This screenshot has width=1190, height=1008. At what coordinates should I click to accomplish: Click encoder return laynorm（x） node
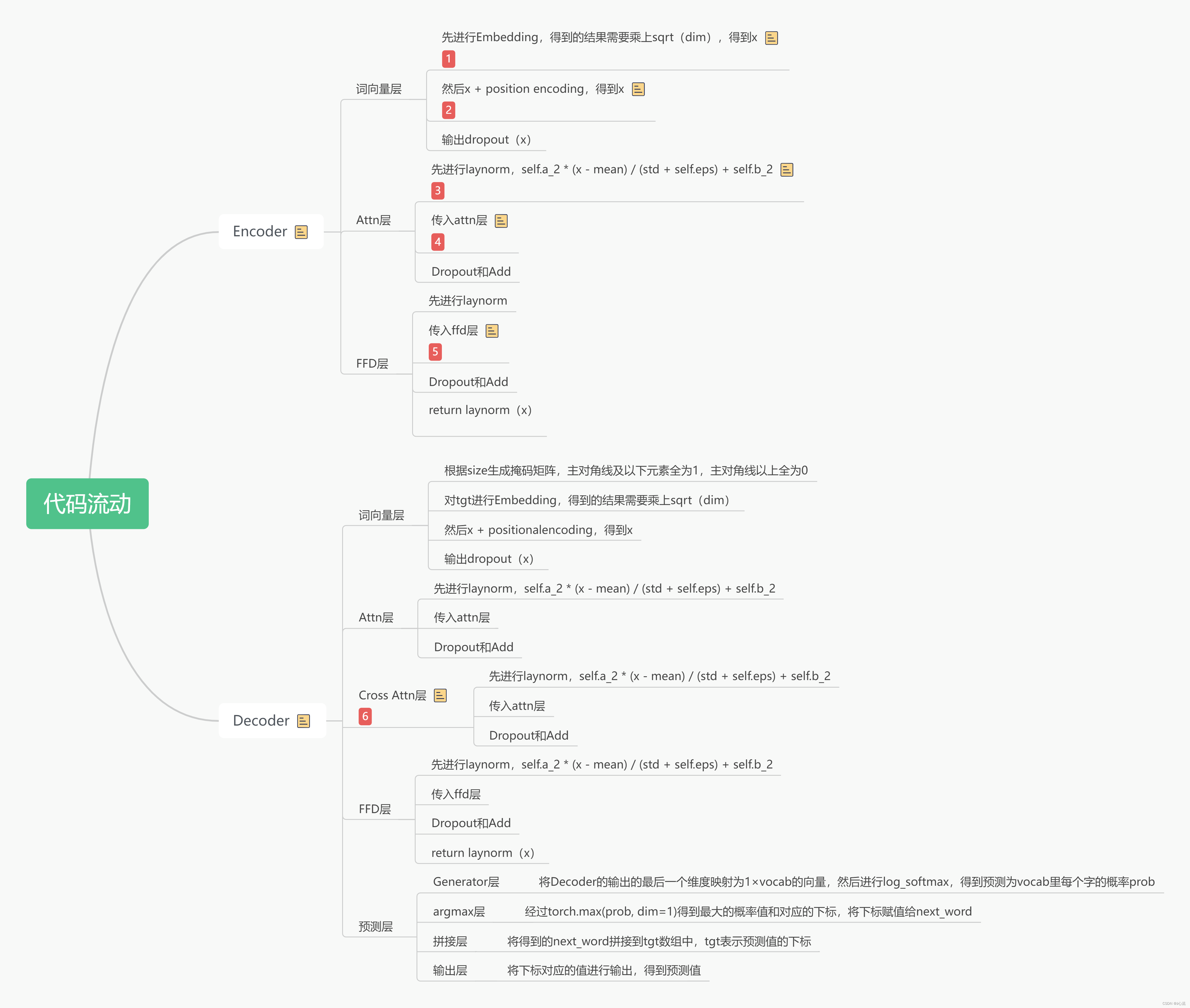click(x=480, y=410)
